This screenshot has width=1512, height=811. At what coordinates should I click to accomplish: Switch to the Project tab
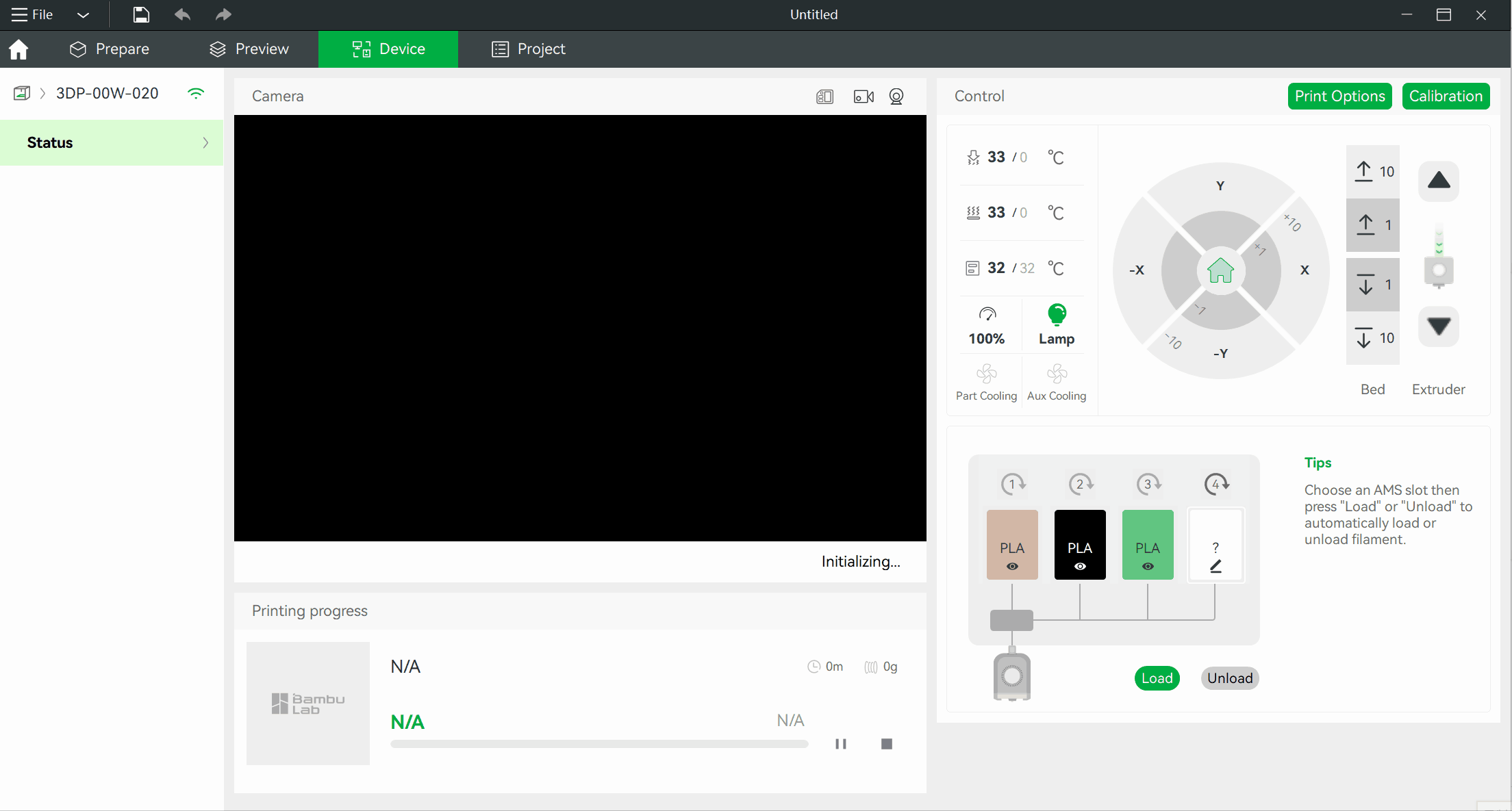(x=528, y=48)
